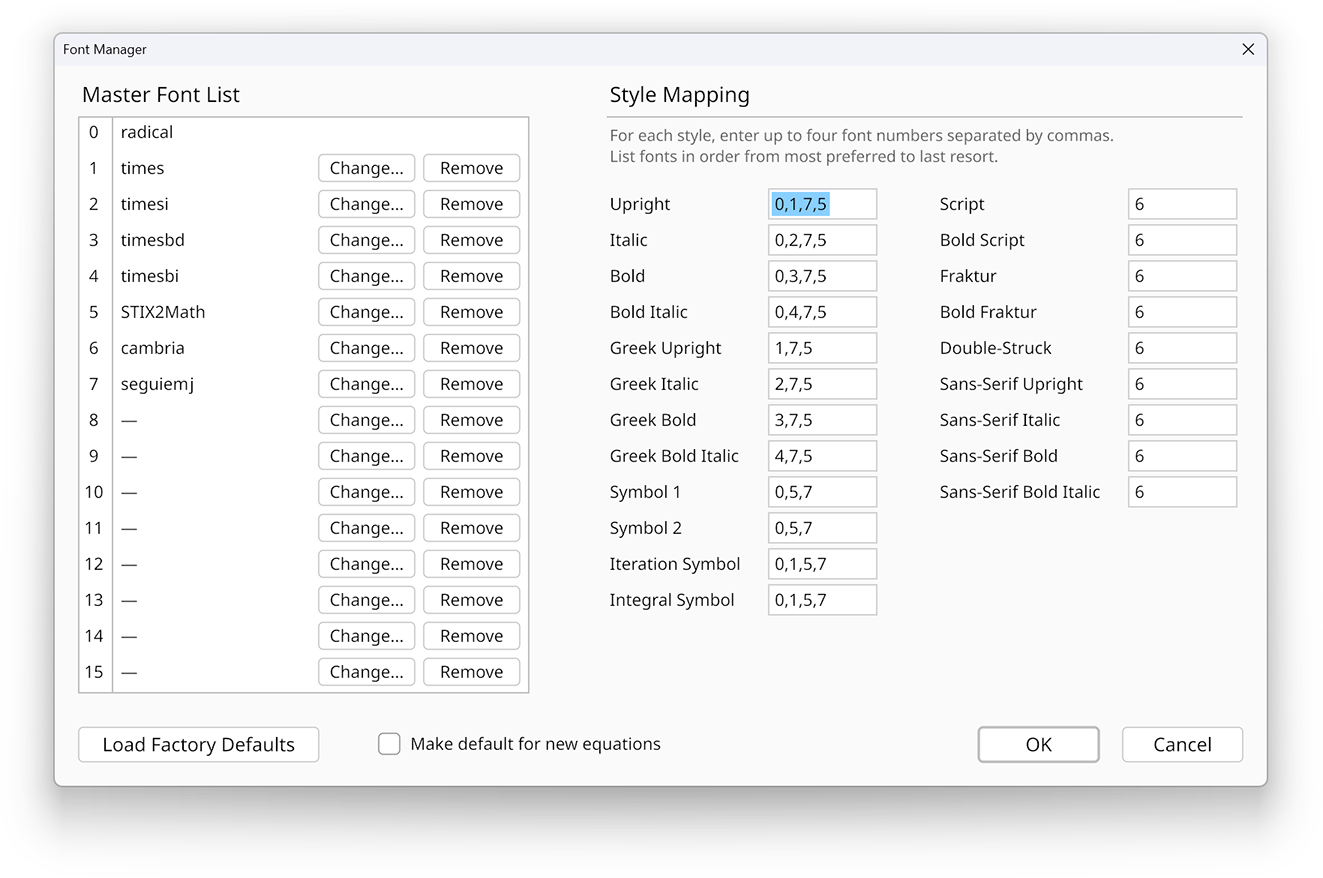Click Change for the seguiemj font

[x=366, y=384]
